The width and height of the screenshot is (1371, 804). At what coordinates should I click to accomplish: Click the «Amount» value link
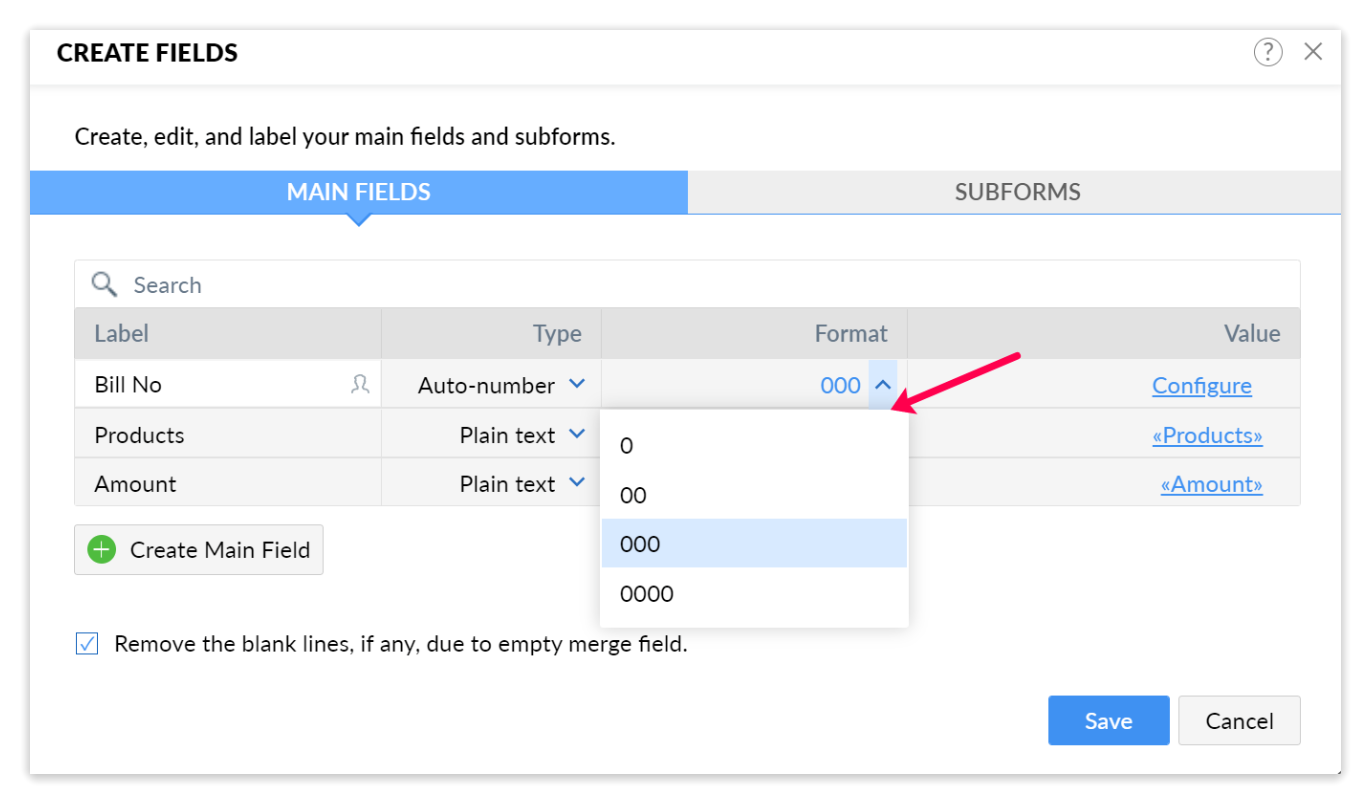(x=1211, y=485)
